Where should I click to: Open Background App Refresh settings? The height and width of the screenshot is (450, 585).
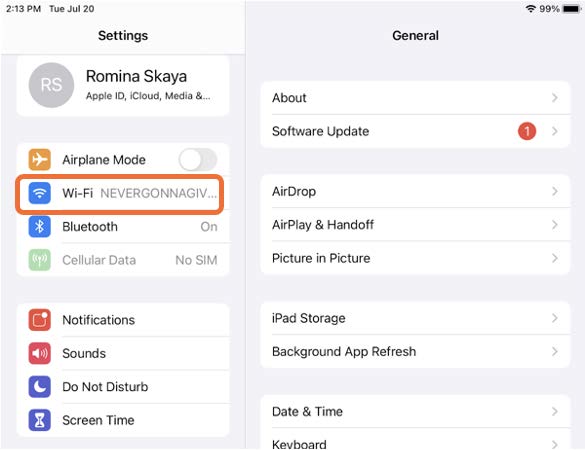pos(415,351)
